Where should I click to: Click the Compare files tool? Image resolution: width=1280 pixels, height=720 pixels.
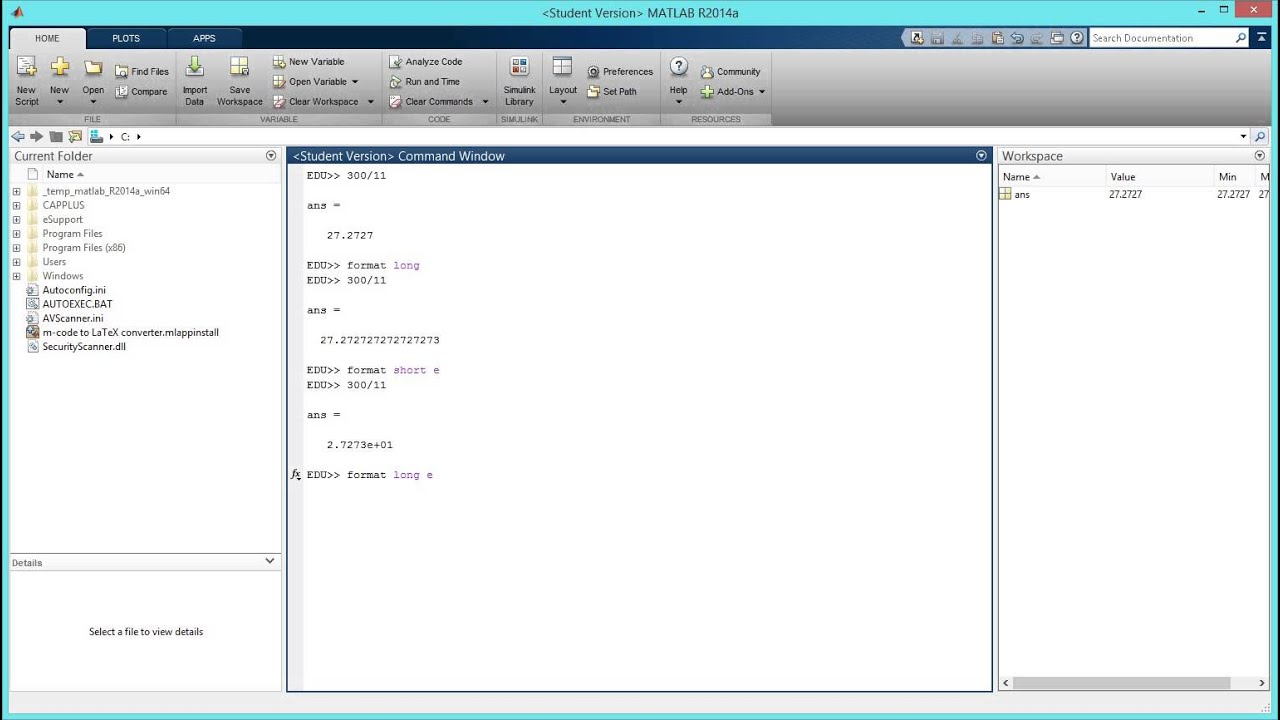coord(141,92)
